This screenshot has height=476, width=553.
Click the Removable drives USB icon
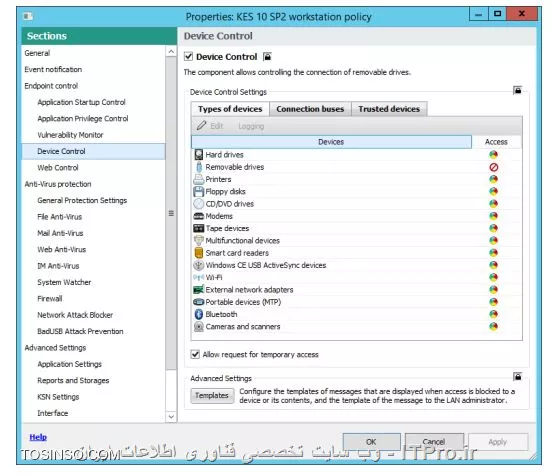click(x=199, y=167)
